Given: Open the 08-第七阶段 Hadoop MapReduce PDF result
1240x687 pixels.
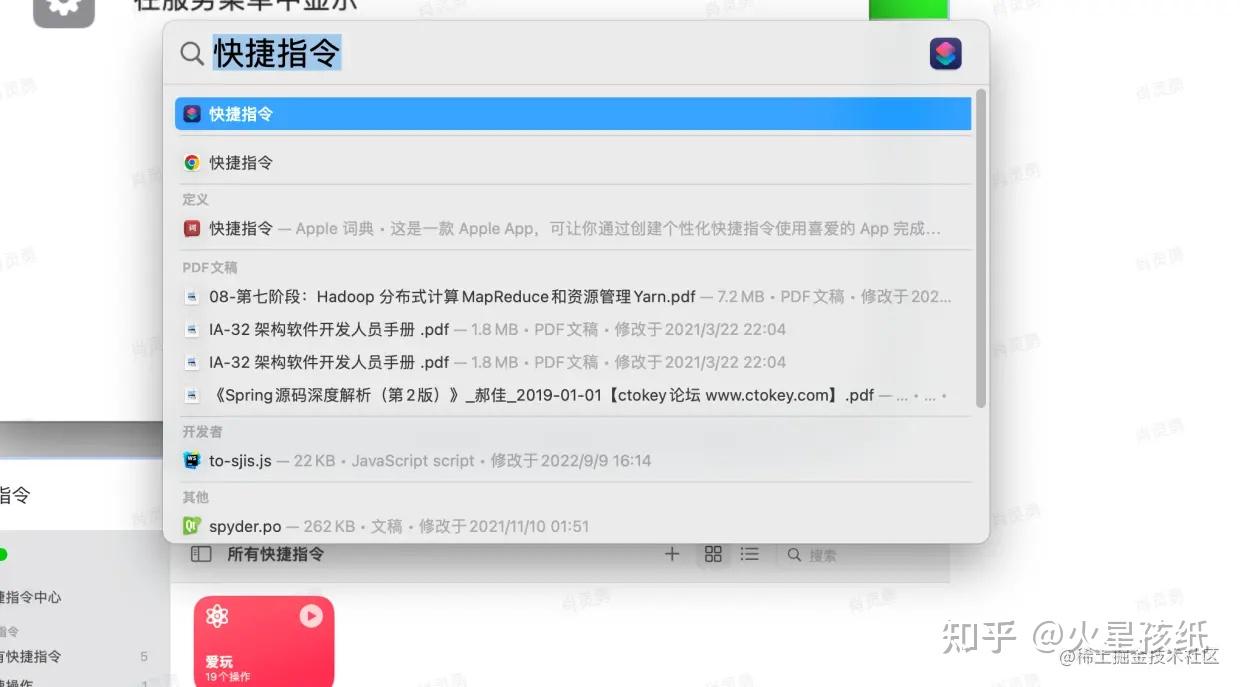Looking at the screenshot, I should (573, 296).
